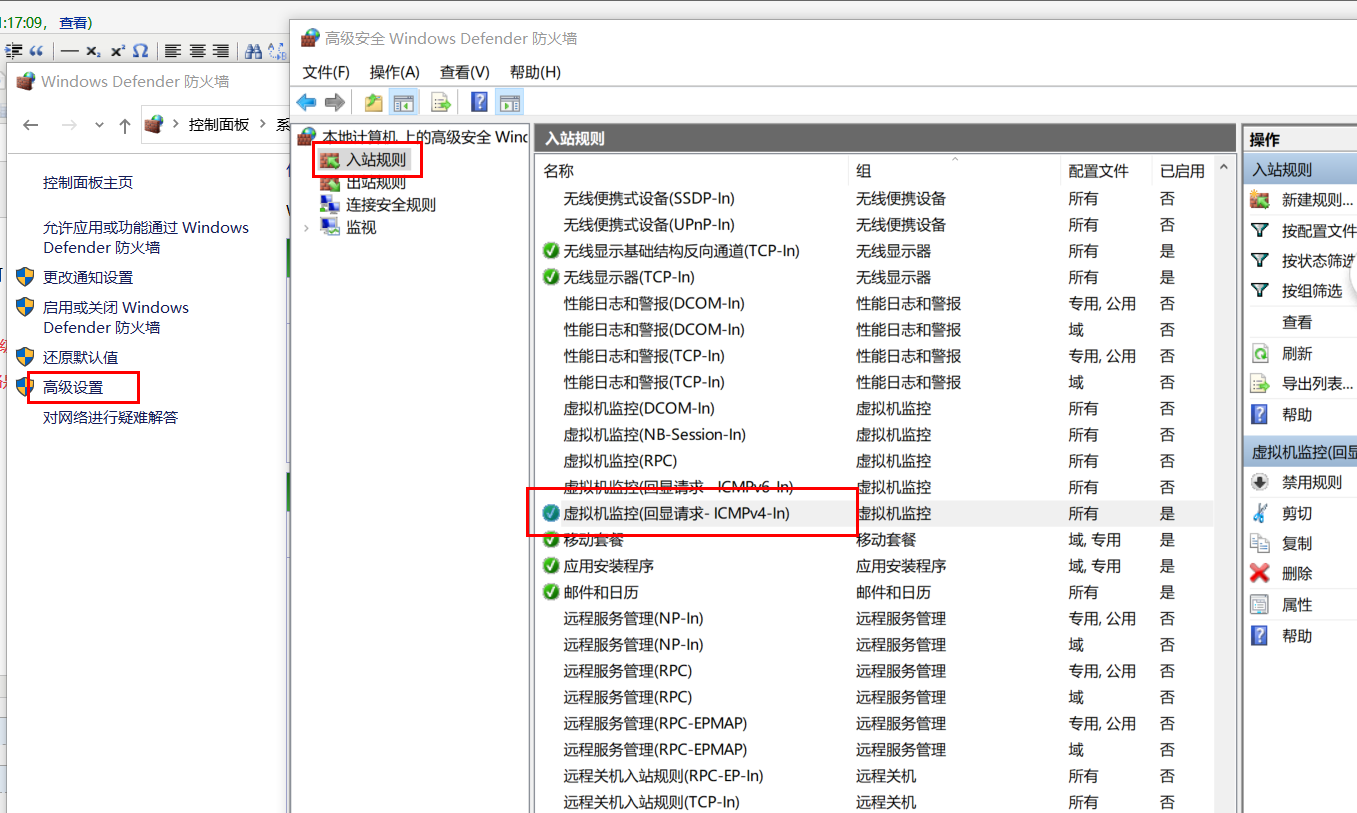The width and height of the screenshot is (1357, 813).
Task: Collapse the 入站规则 actions section header
Action: (1300, 170)
